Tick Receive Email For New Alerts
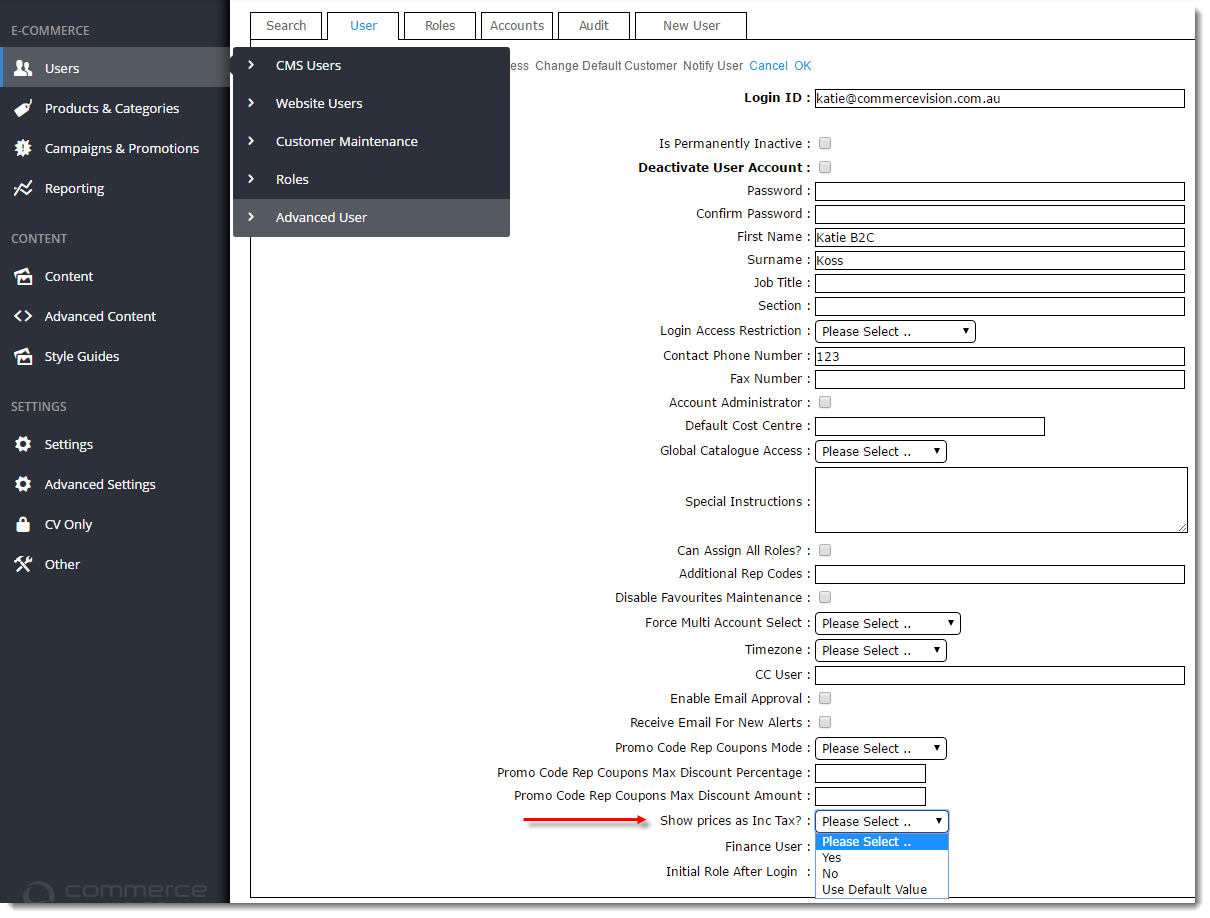Image resolution: width=1210 pixels, height=918 pixels. (825, 723)
